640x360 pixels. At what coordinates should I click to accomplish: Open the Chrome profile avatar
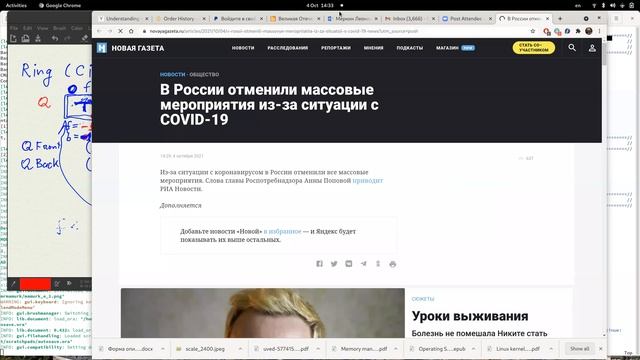click(589, 31)
